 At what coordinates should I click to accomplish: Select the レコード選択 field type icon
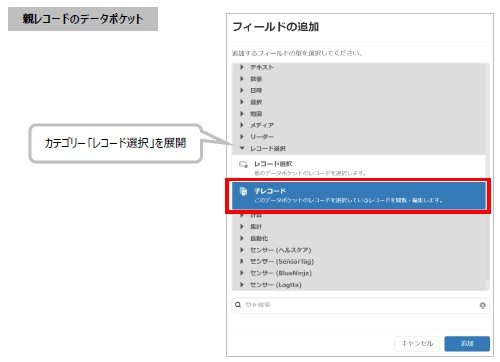tap(243, 164)
